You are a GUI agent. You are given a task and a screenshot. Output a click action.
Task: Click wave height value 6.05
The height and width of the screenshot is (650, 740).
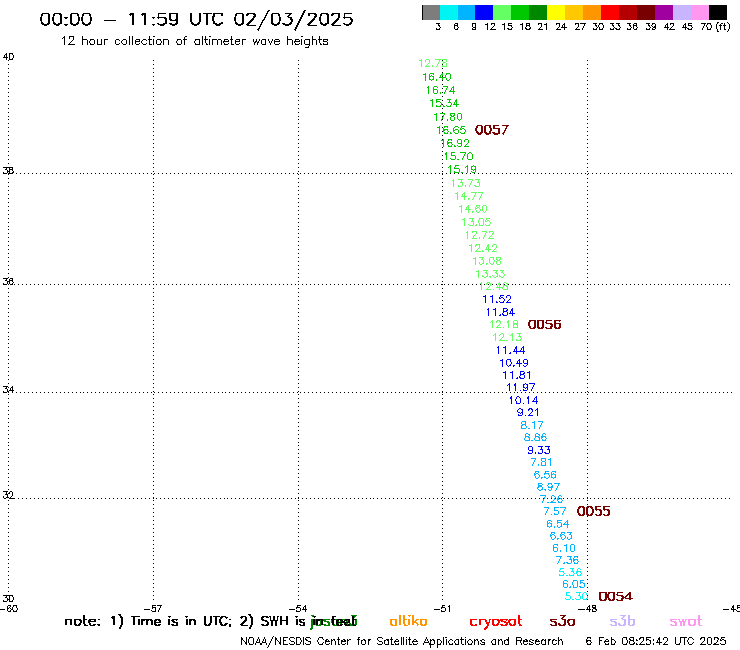(574, 584)
